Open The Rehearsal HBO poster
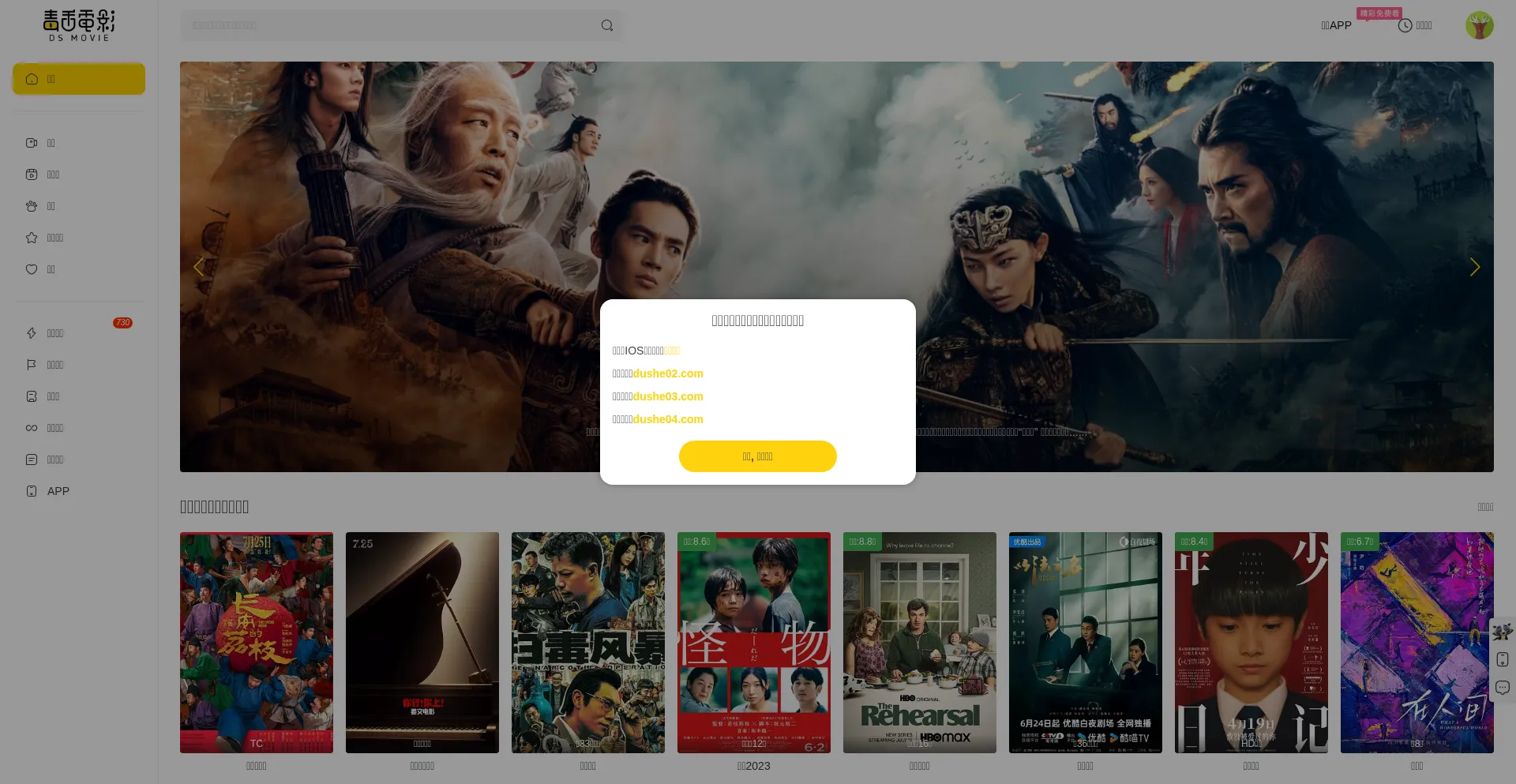This screenshot has width=1516, height=784. (x=920, y=643)
